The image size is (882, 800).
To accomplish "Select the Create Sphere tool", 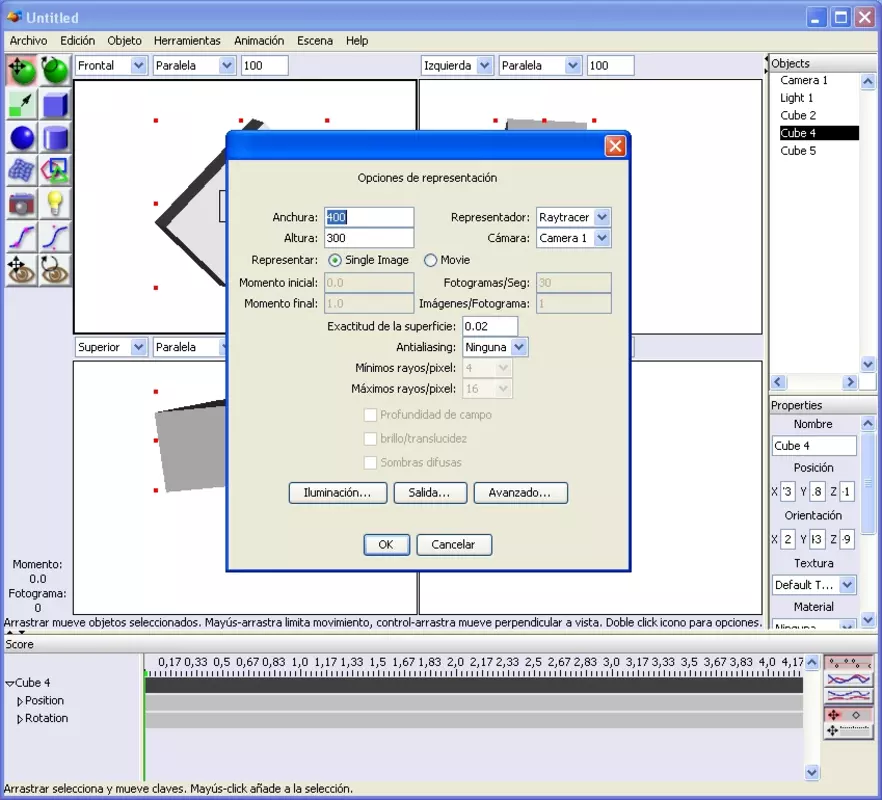I will (21, 137).
